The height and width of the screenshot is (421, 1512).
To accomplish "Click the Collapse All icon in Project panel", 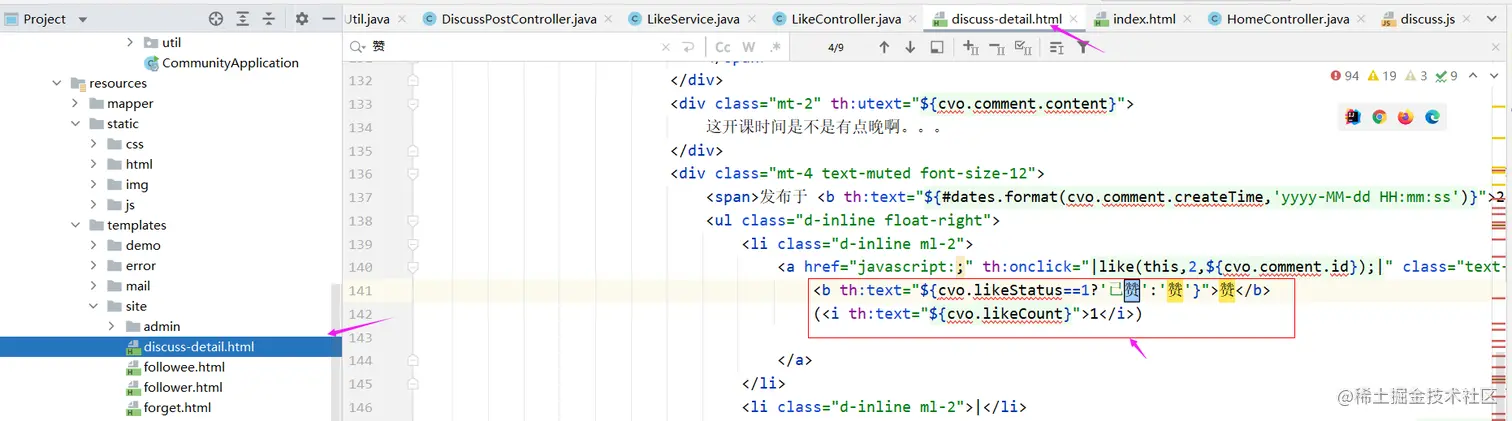I will point(269,19).
